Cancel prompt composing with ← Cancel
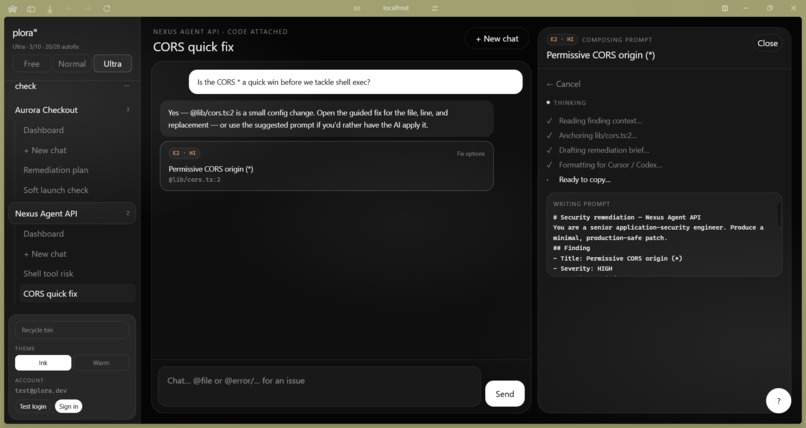The width and height of the screenshot is (806, 428). coord(563,84)
